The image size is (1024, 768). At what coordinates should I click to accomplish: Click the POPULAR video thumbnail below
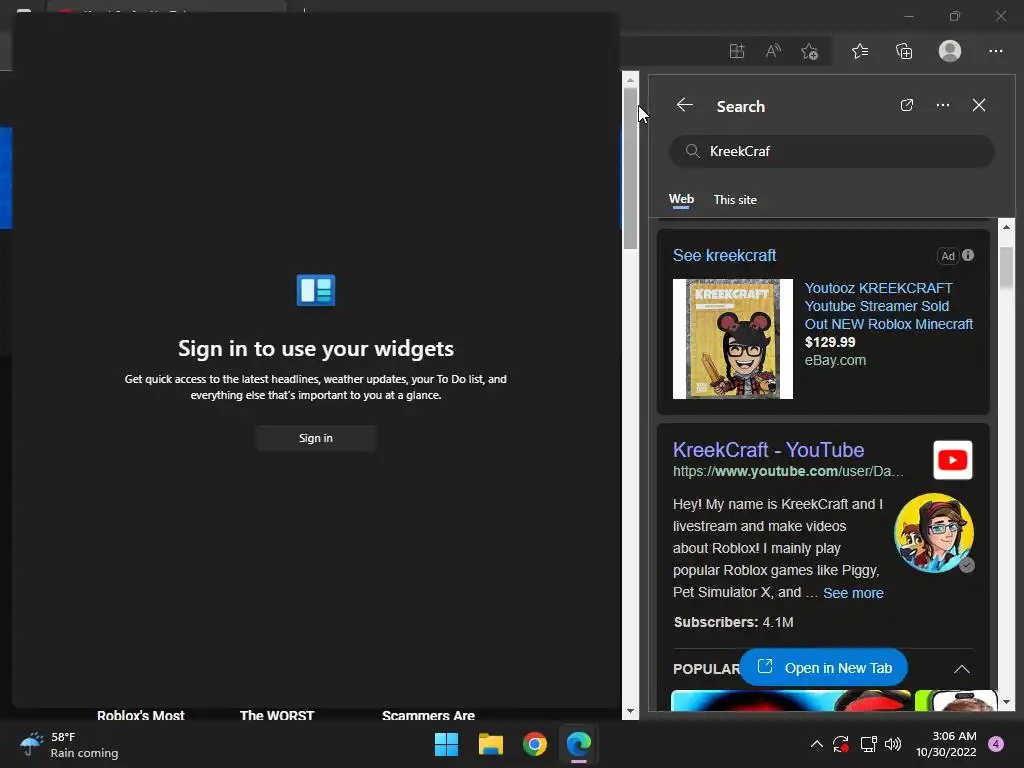point(791,700)
